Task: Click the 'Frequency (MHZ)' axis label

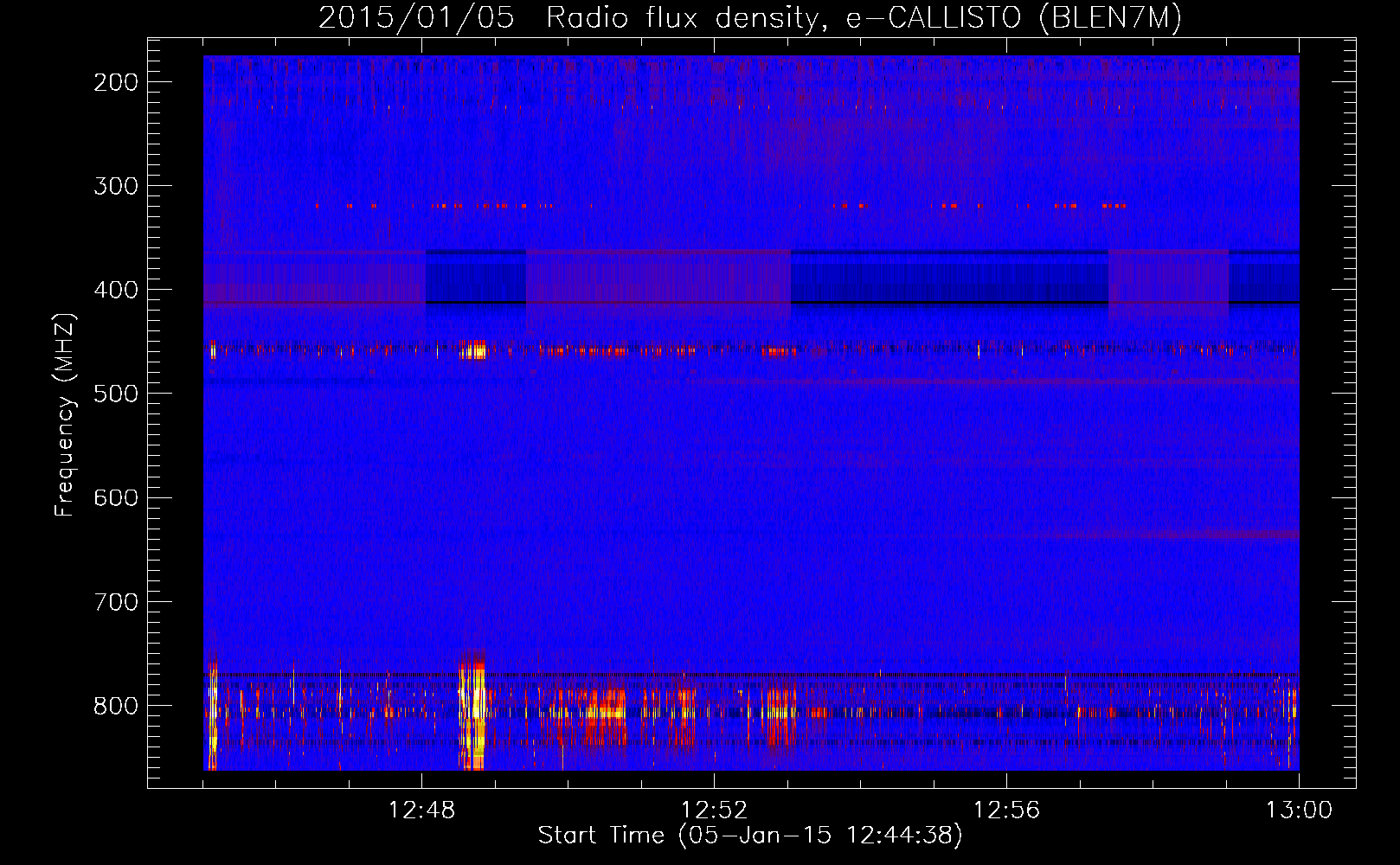Action: click(x=64, y=415)
